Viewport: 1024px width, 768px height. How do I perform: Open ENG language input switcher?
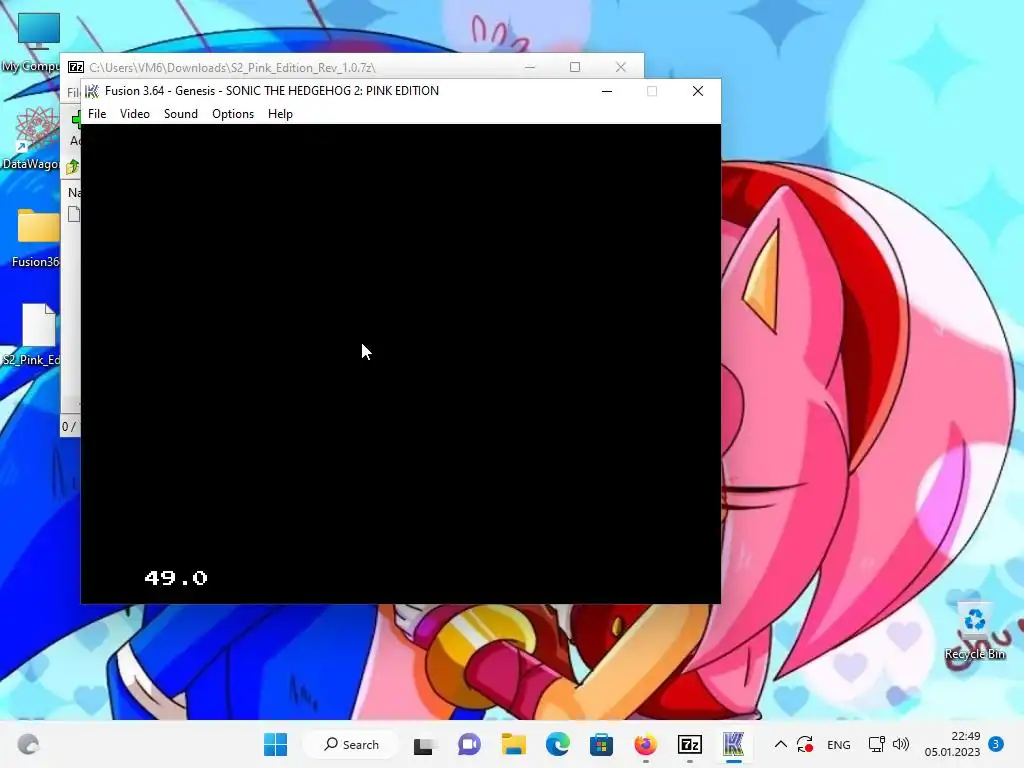[x=839, y=744]
